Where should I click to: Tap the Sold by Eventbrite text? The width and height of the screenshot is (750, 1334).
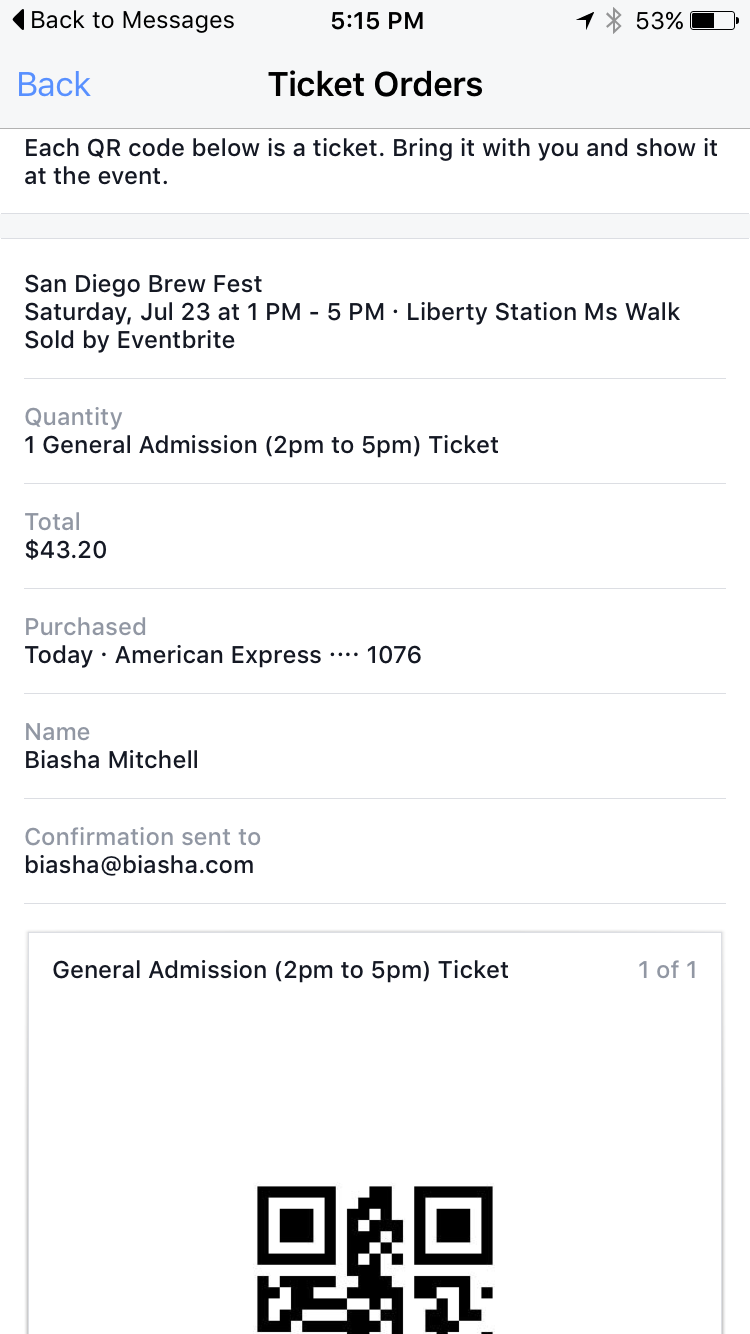click(130, 340)
